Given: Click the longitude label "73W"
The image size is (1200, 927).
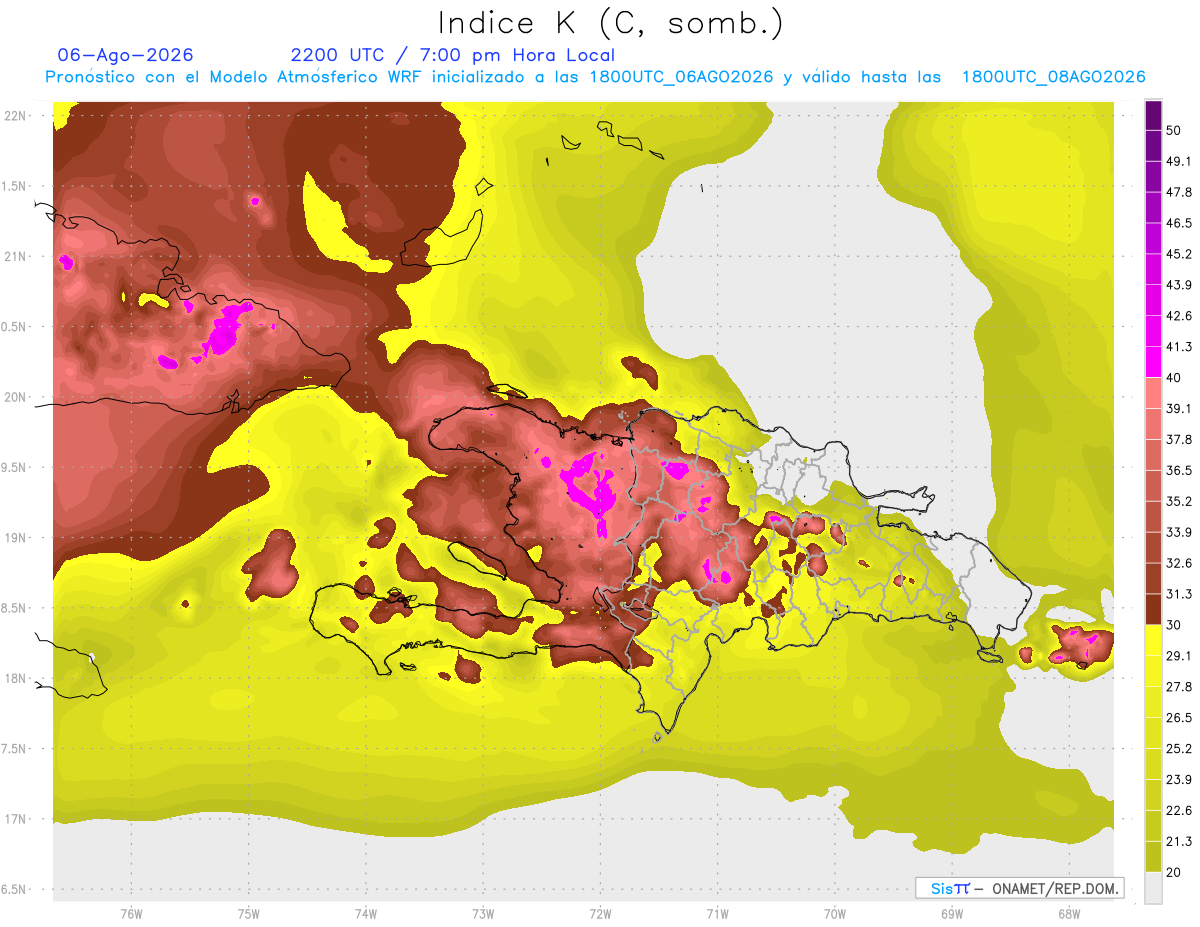Looking at the screenshot, I should 483,914.
